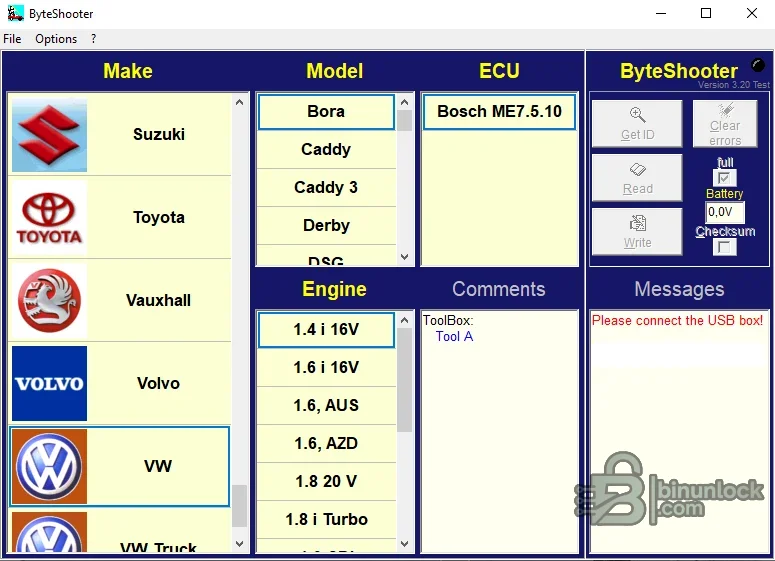Select the VW Truck logo

(49, 532)
